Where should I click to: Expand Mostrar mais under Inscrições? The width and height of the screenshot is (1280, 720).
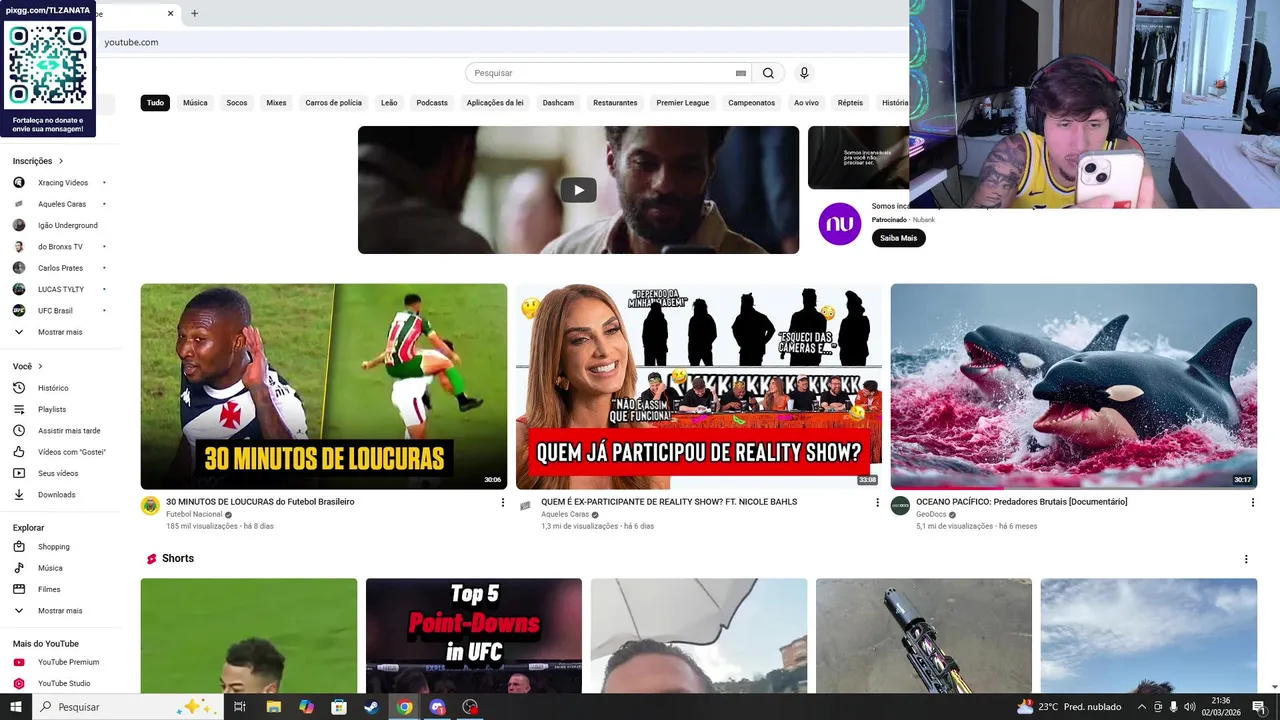[60, 332]
